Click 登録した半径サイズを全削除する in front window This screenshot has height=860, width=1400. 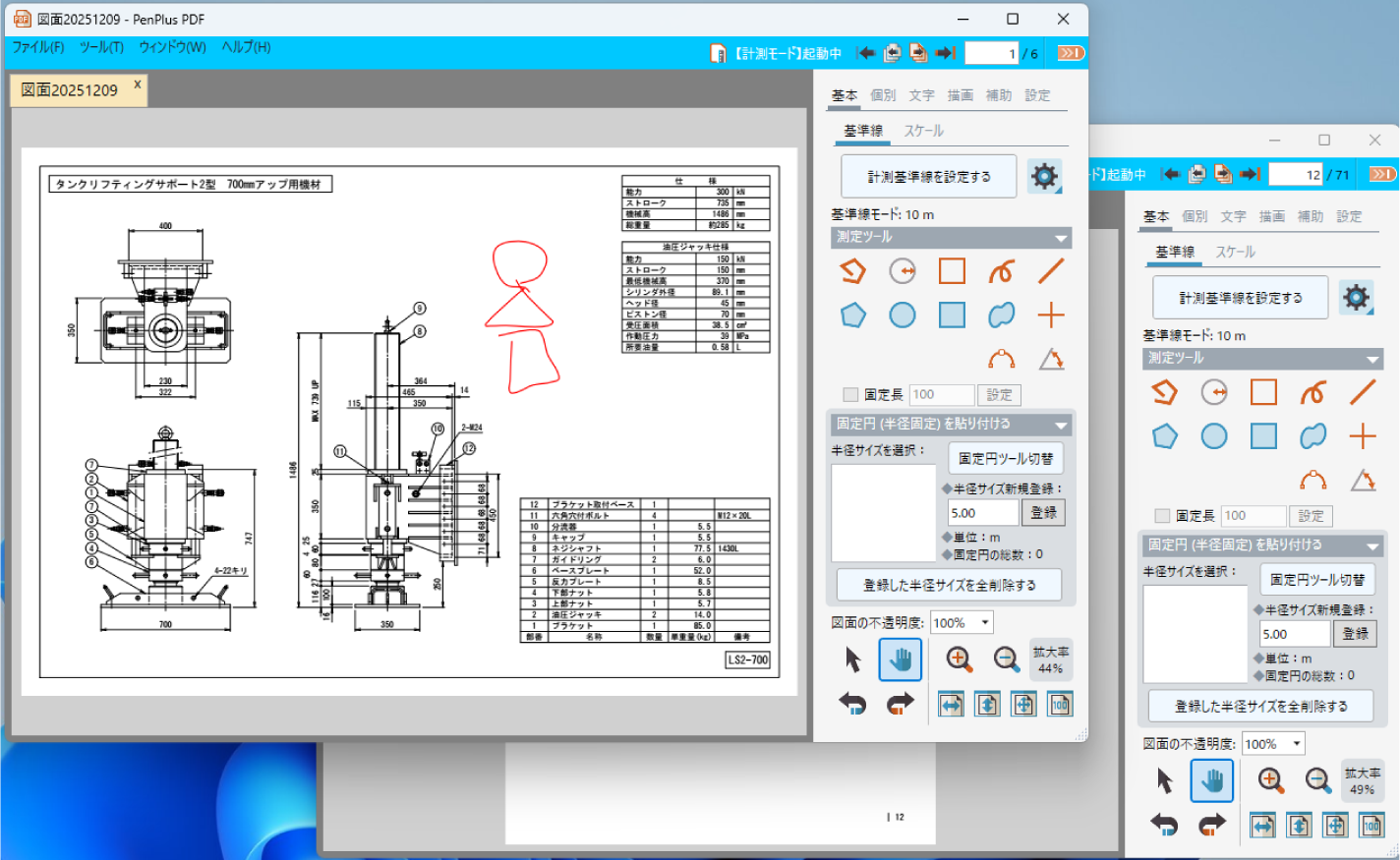point(949,585)
